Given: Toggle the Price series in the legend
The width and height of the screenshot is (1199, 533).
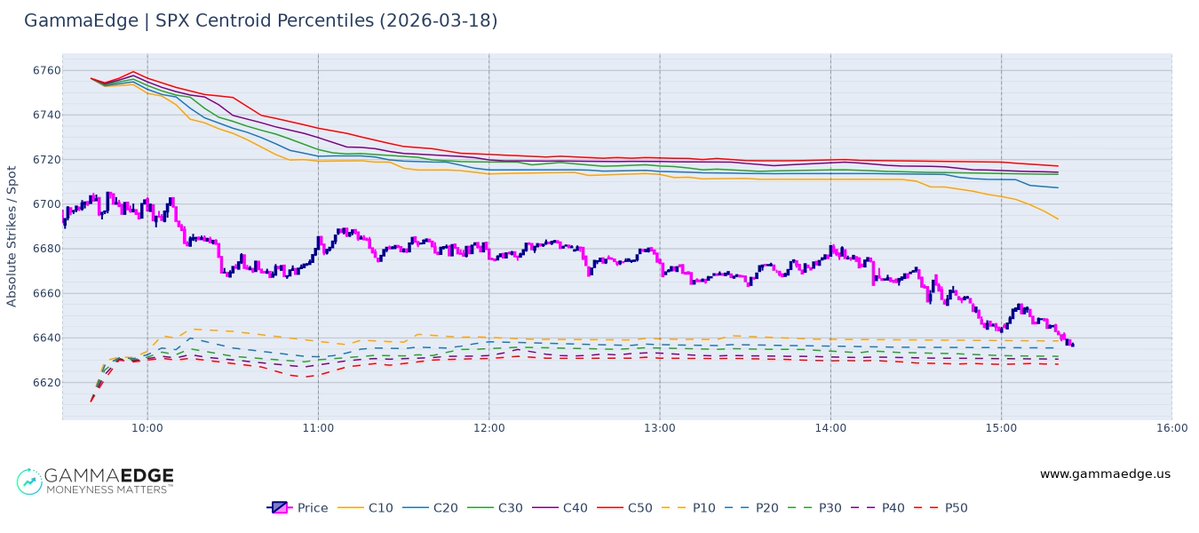Looking at the screenshot, I should tap(297, 508).
